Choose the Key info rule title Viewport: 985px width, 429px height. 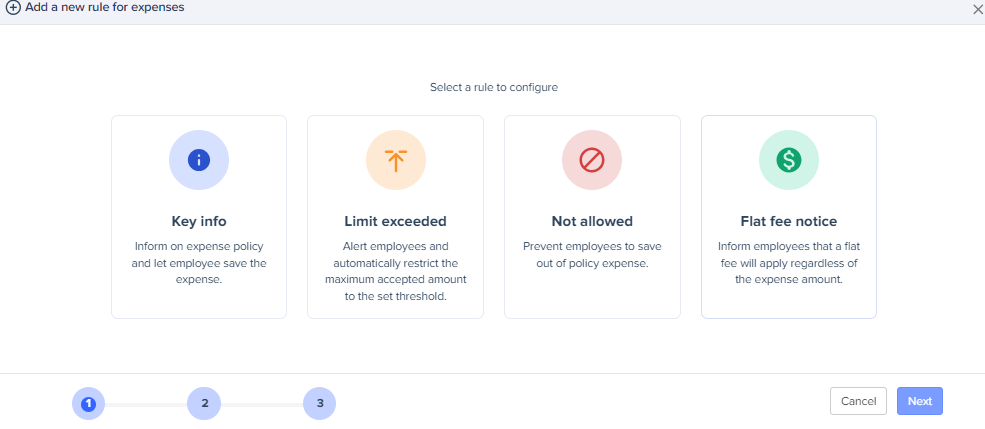click(199, 221)
